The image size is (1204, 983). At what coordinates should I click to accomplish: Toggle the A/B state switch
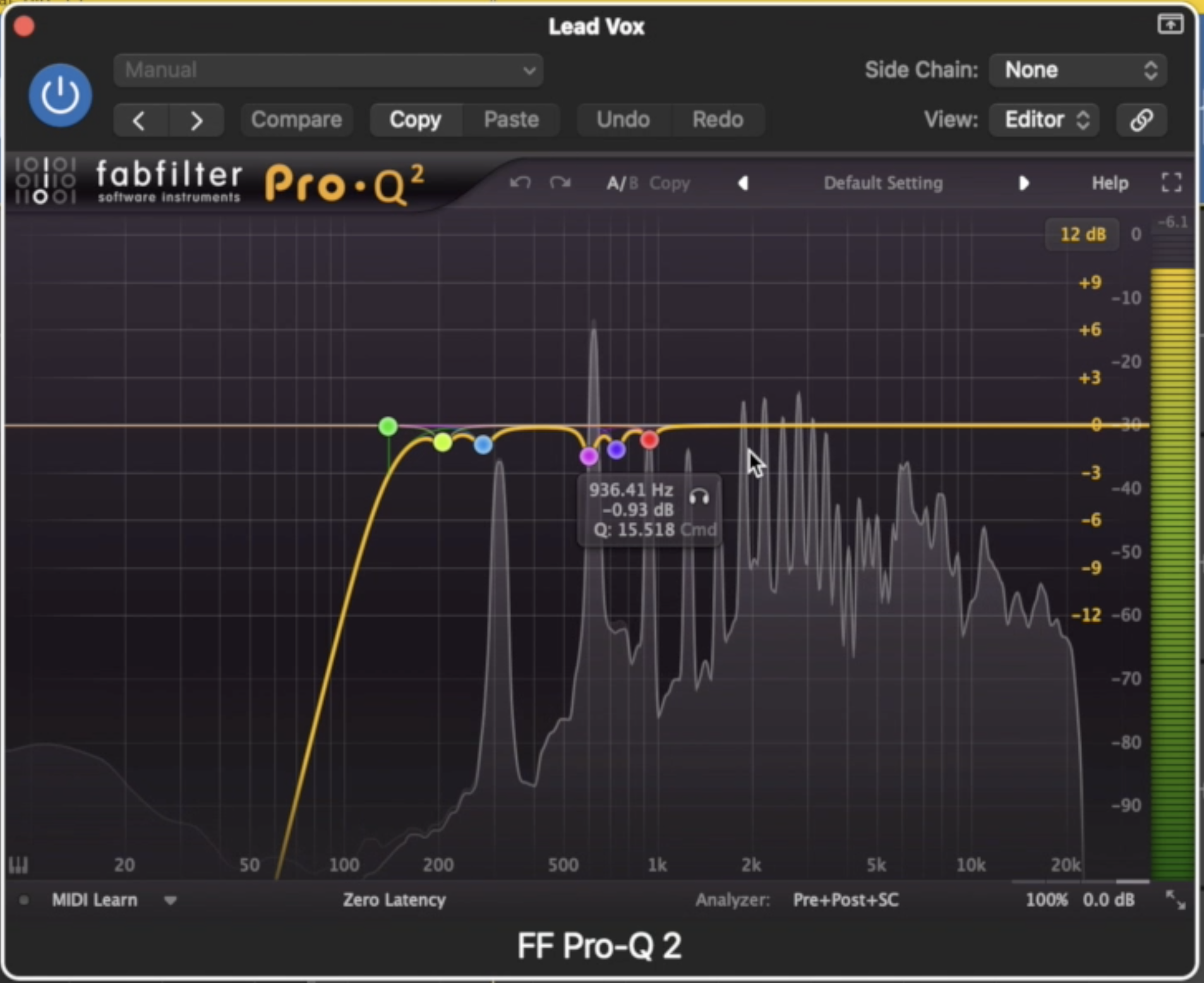coord(622,183)
